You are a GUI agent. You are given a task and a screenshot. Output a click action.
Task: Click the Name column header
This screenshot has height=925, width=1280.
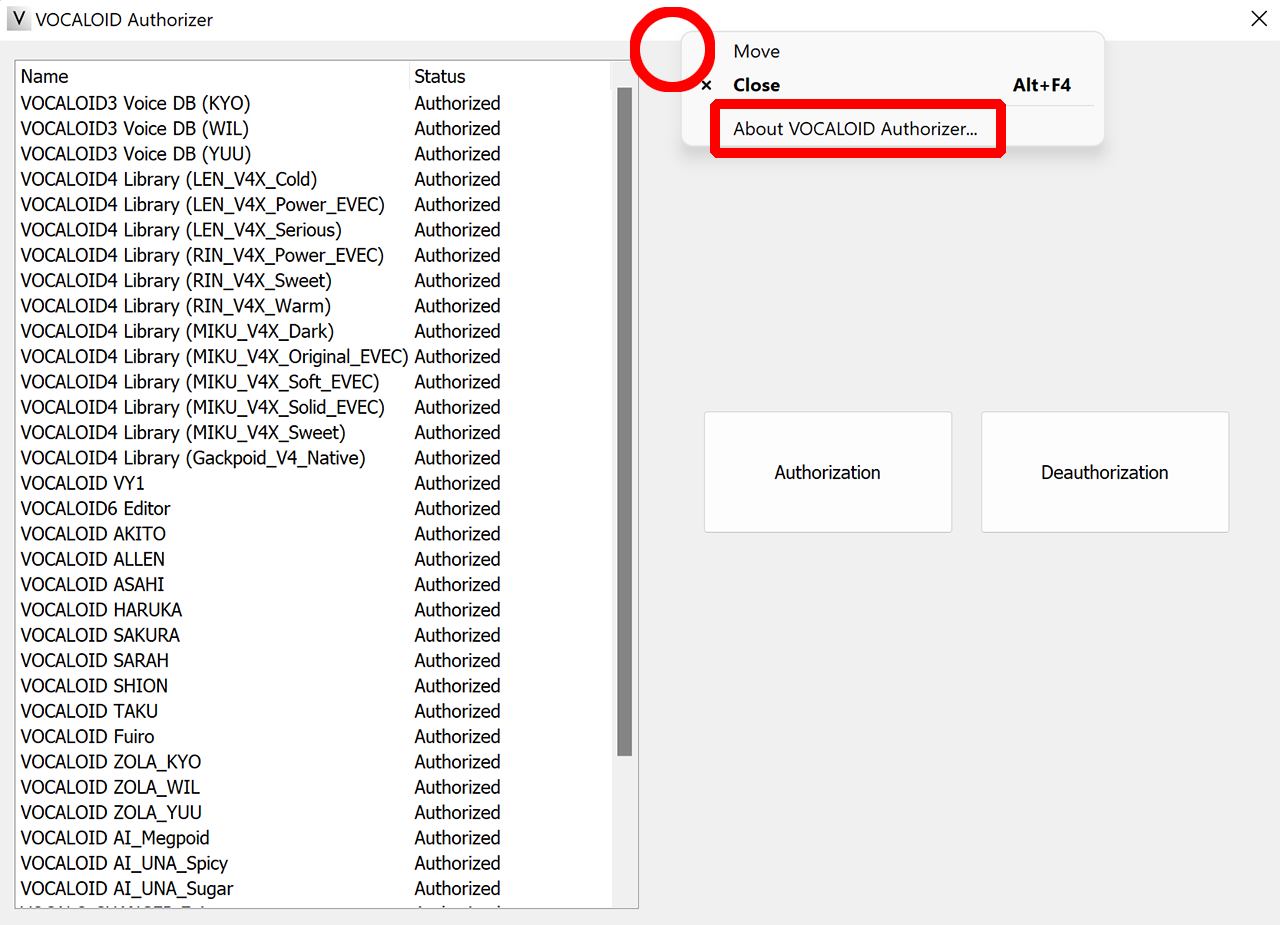pyautogui.click(x=45, y=77)
